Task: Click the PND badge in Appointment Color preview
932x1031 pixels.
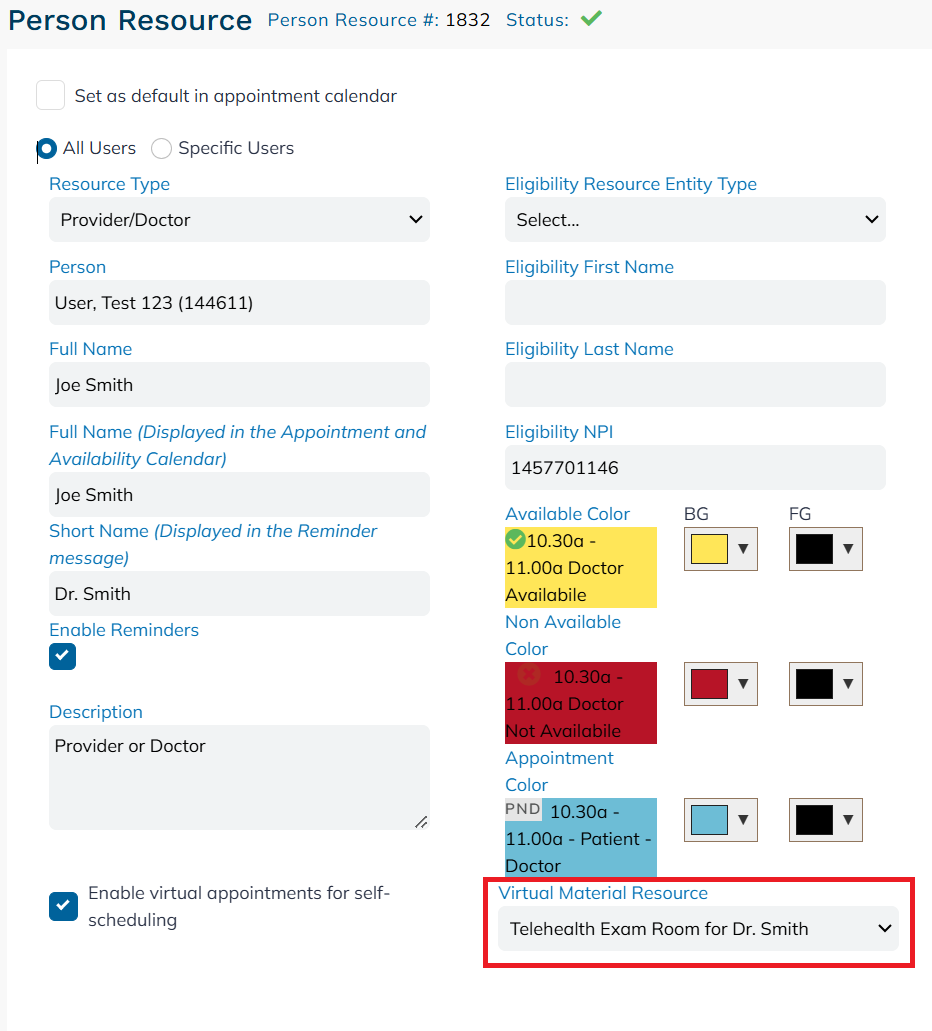Action: pos(523,809)
